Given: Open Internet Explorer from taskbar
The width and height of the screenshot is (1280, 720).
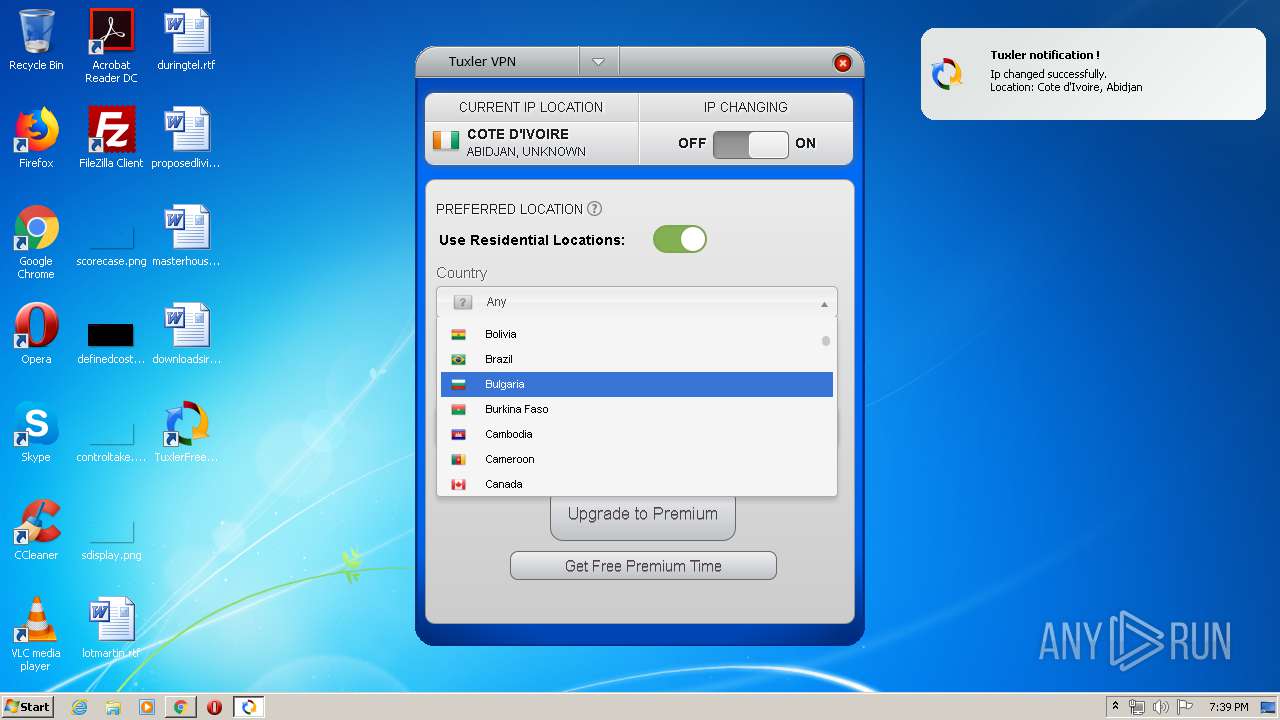Looking at the screenshot, I should point(80,707).
